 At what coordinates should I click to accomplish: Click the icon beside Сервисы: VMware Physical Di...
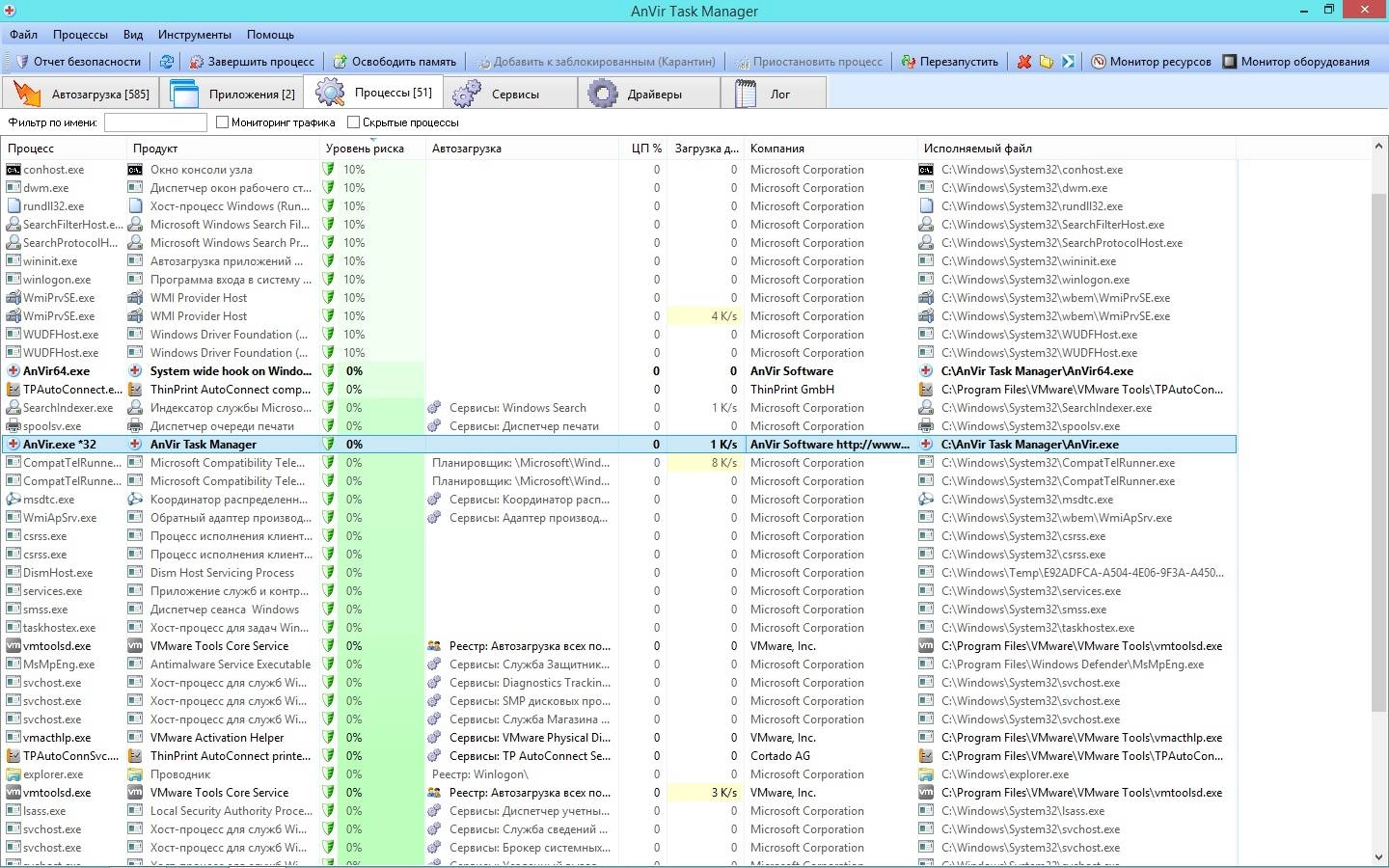point(435,738)
